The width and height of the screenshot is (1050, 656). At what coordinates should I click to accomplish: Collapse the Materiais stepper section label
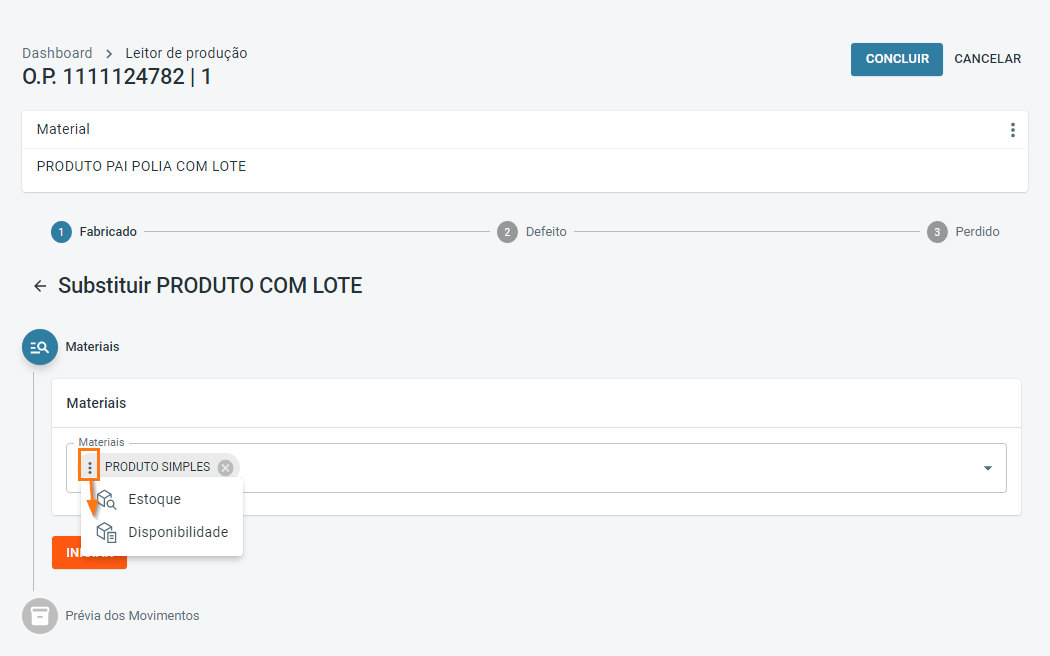92,347
